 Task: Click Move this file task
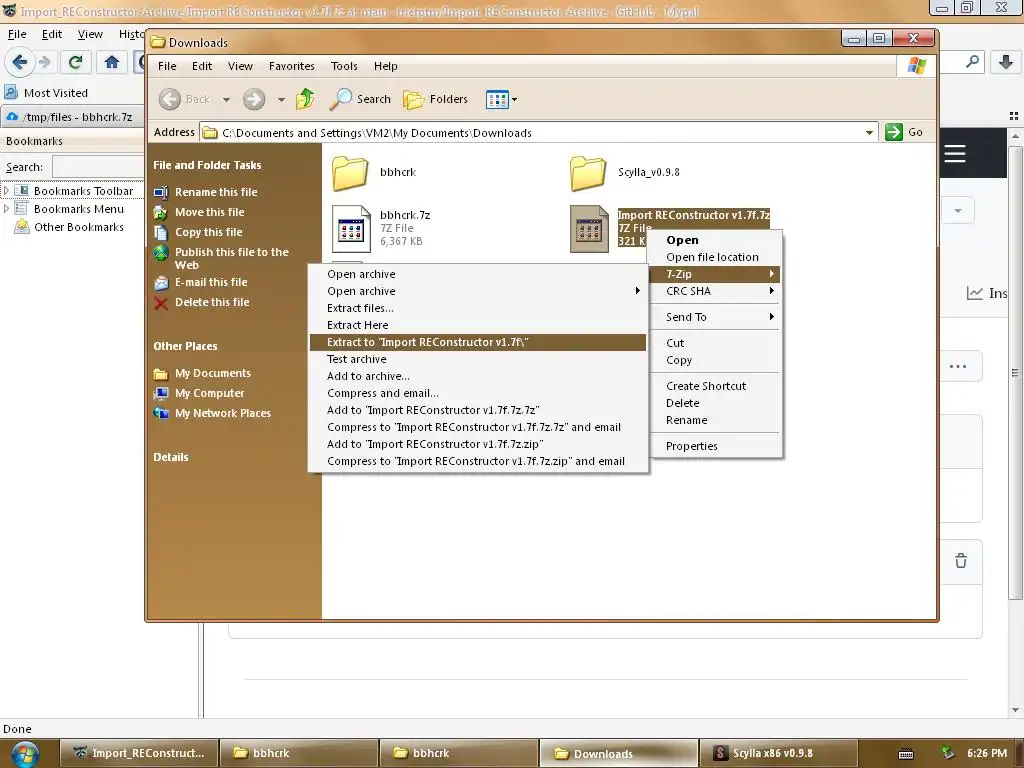(209, 212)
